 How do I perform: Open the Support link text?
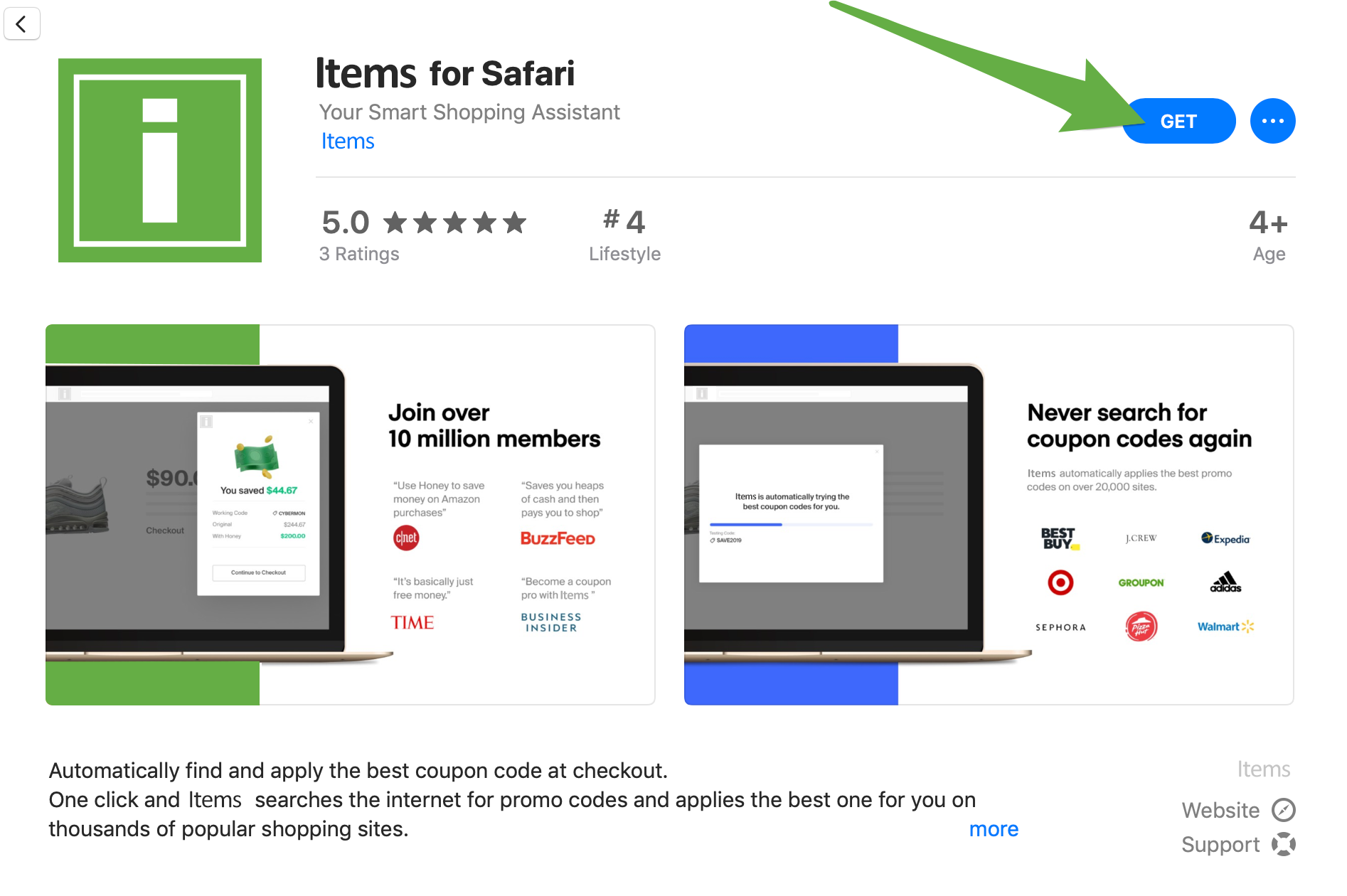pyautogui.click(x=1220, y=844)
